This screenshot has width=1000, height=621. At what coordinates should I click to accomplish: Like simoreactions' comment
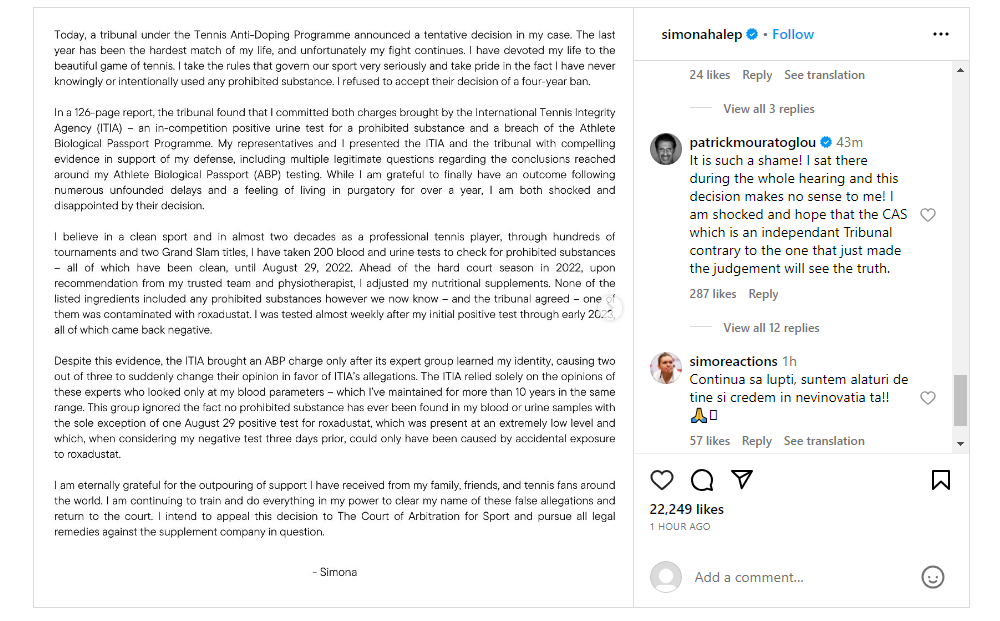(x=928, y=398)
